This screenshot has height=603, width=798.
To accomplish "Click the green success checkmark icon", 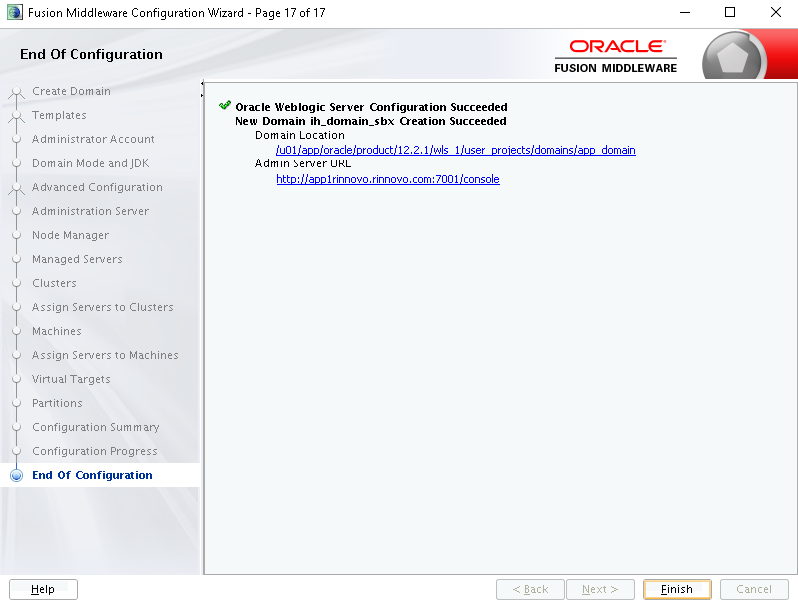I will tap(225, 105).
